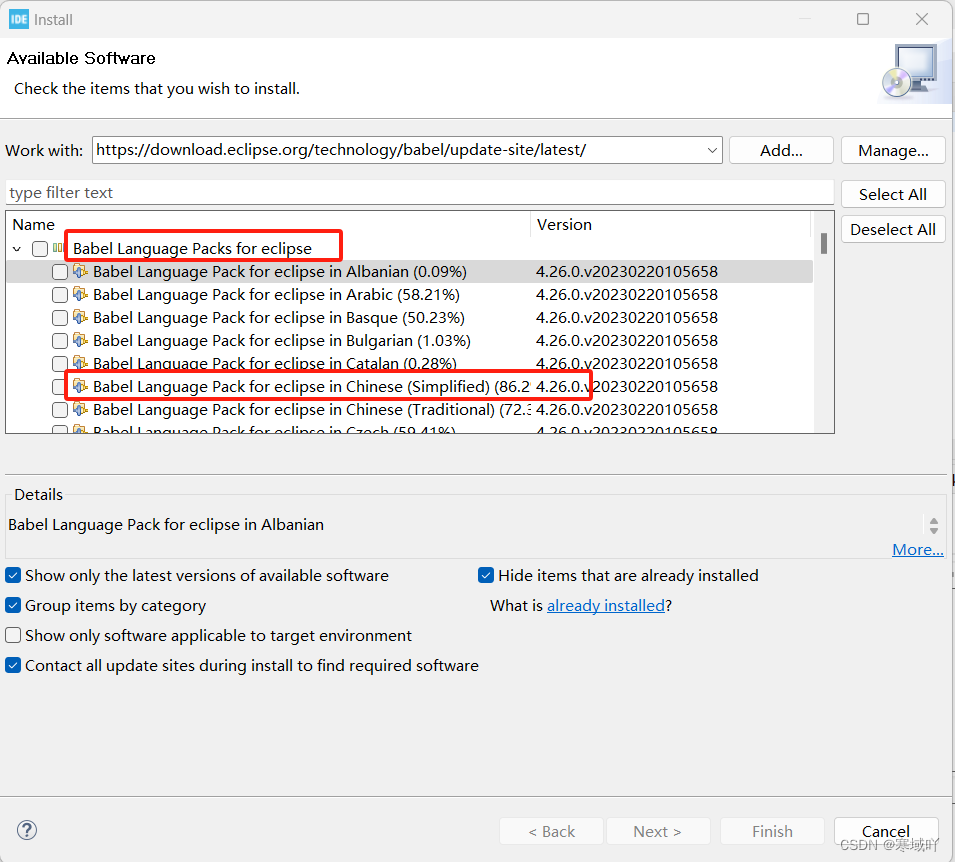Click the plugin icon of the Bulgarian pack

[80, 340]
